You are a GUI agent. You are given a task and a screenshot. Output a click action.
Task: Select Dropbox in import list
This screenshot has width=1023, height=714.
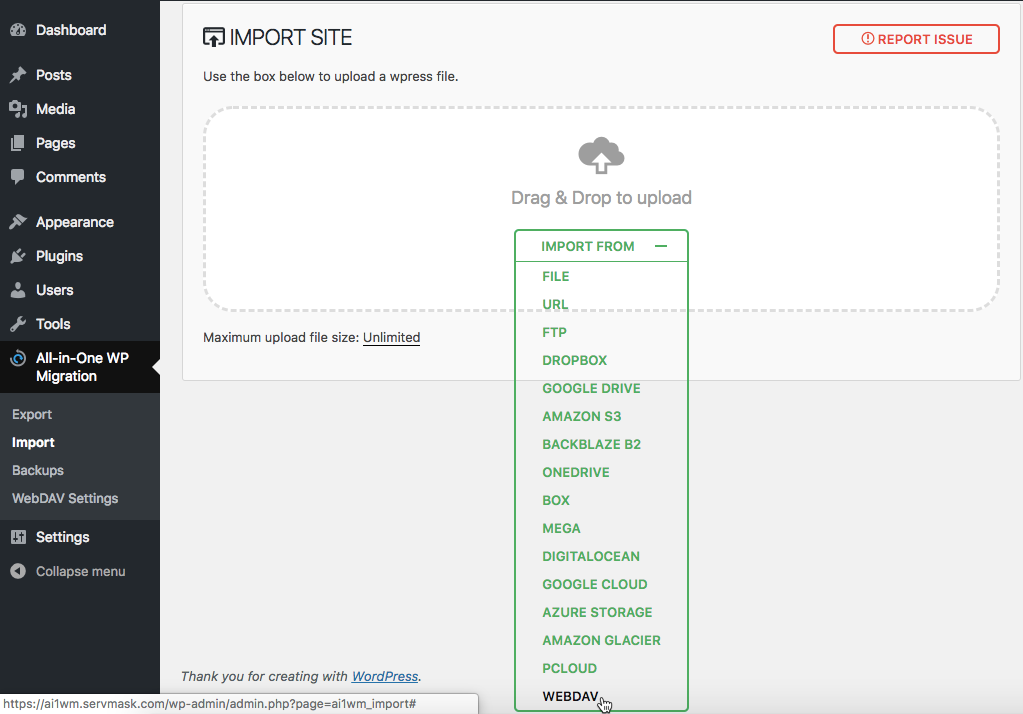pos(574,360)
